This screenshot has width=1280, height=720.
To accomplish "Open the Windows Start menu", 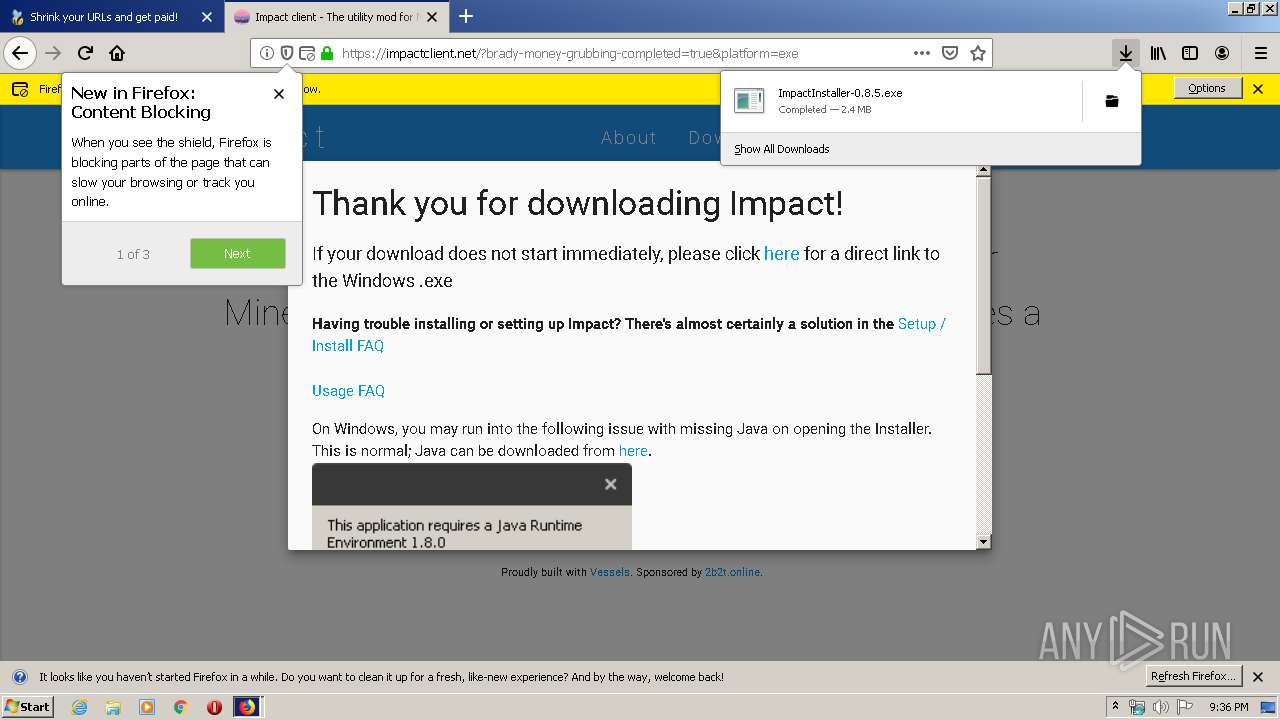I will tap(27, 707).
